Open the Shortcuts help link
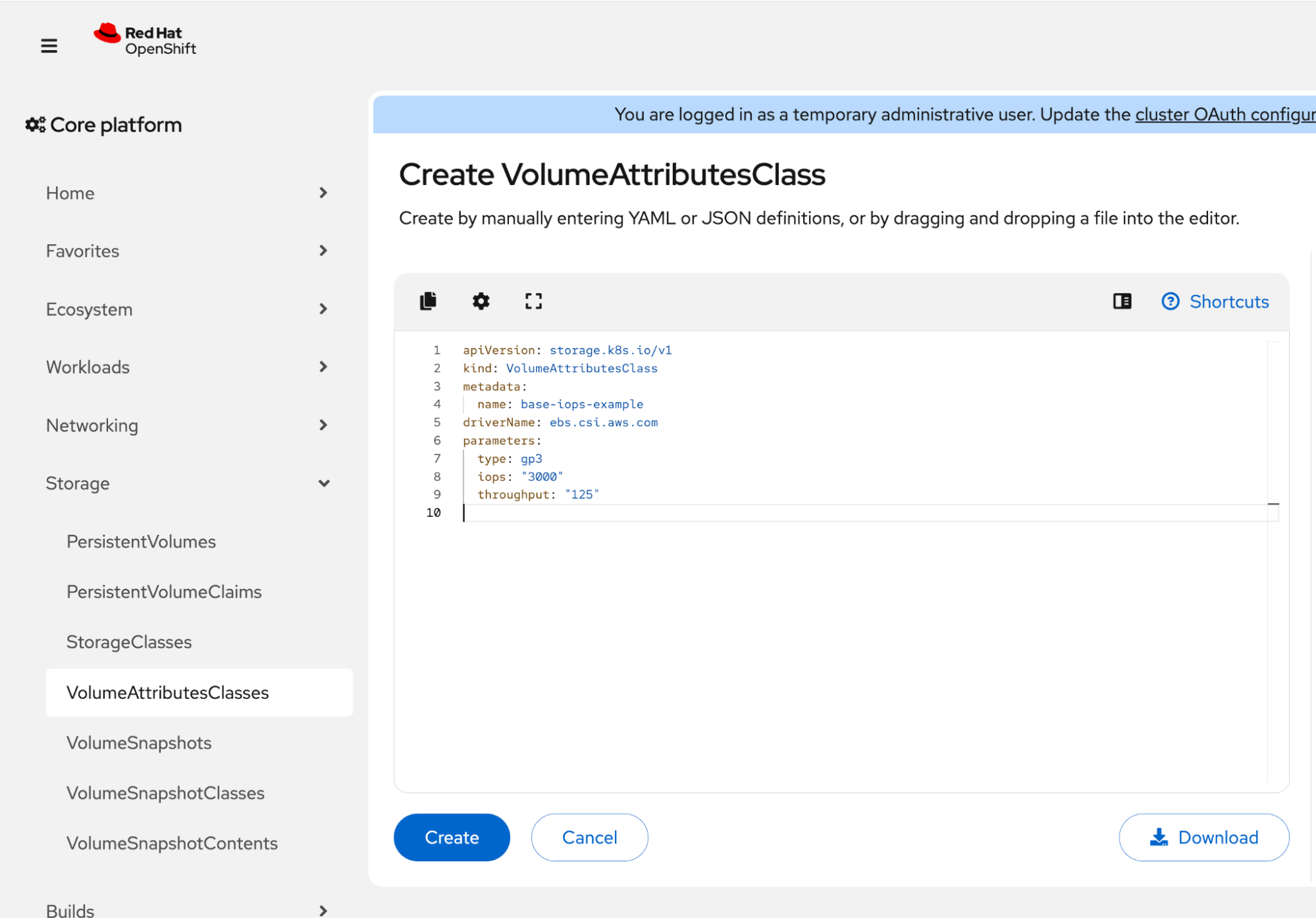The height and width of the screenshot is (918, 1316). 1215,302
